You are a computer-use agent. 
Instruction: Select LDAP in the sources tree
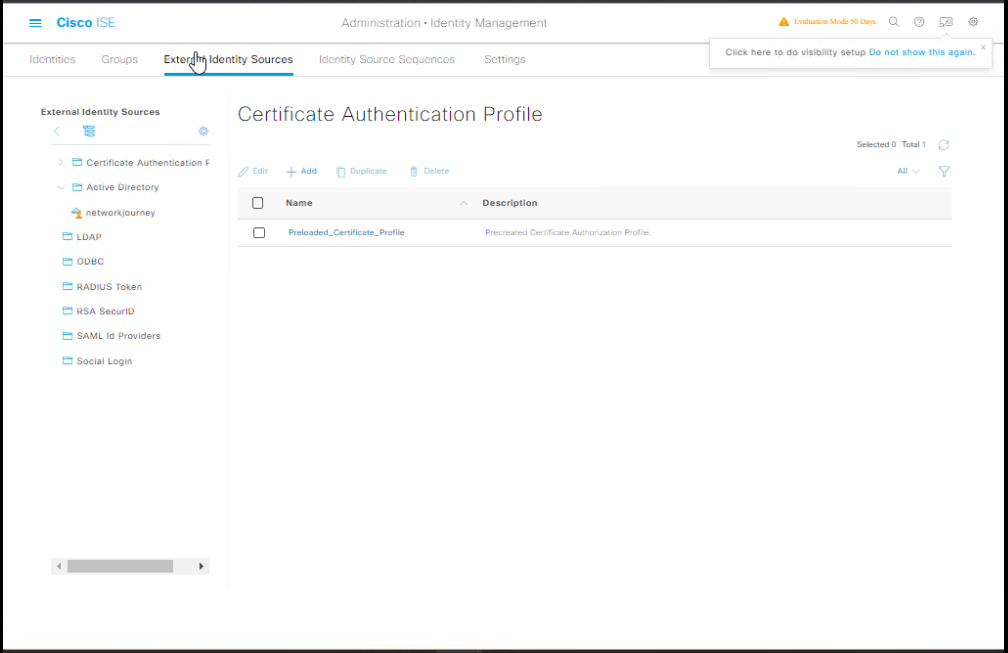pos(89,237)
